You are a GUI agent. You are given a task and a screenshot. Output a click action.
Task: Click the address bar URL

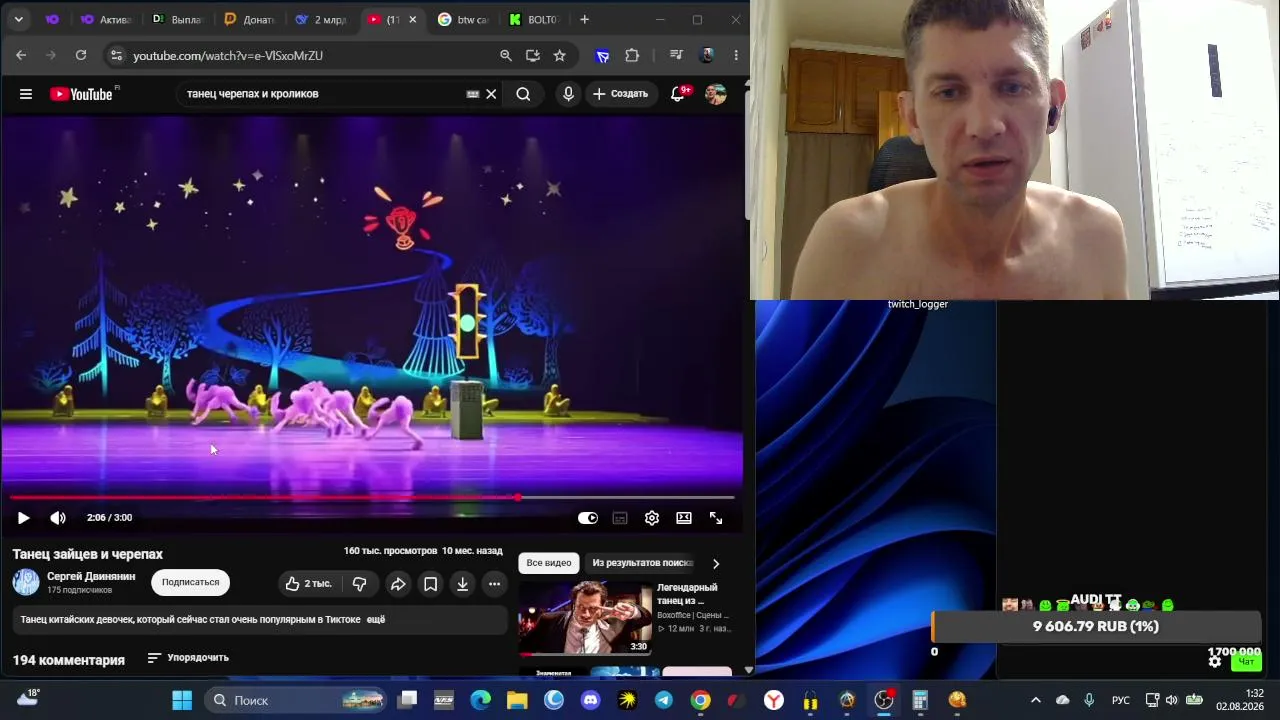[x=228, y=56]
